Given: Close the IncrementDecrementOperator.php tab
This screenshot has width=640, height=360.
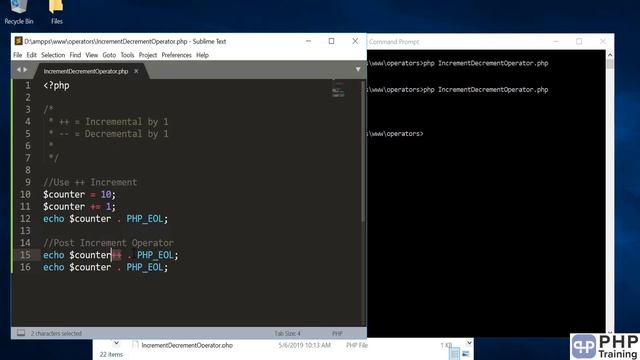Looking at the screenshot, I should point(136,71).
